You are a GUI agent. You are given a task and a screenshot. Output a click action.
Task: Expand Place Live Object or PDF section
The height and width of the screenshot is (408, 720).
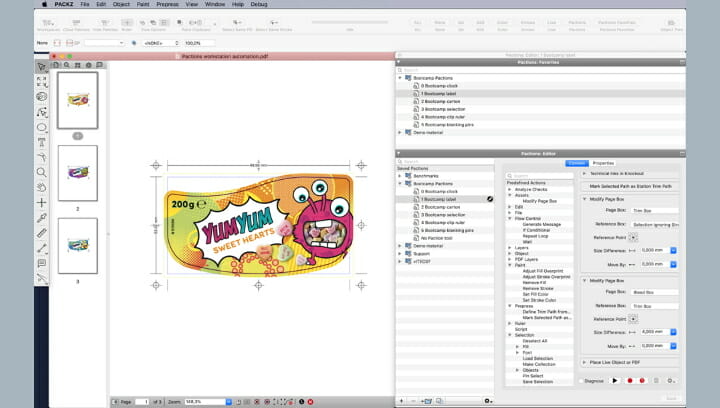(584, 362)
